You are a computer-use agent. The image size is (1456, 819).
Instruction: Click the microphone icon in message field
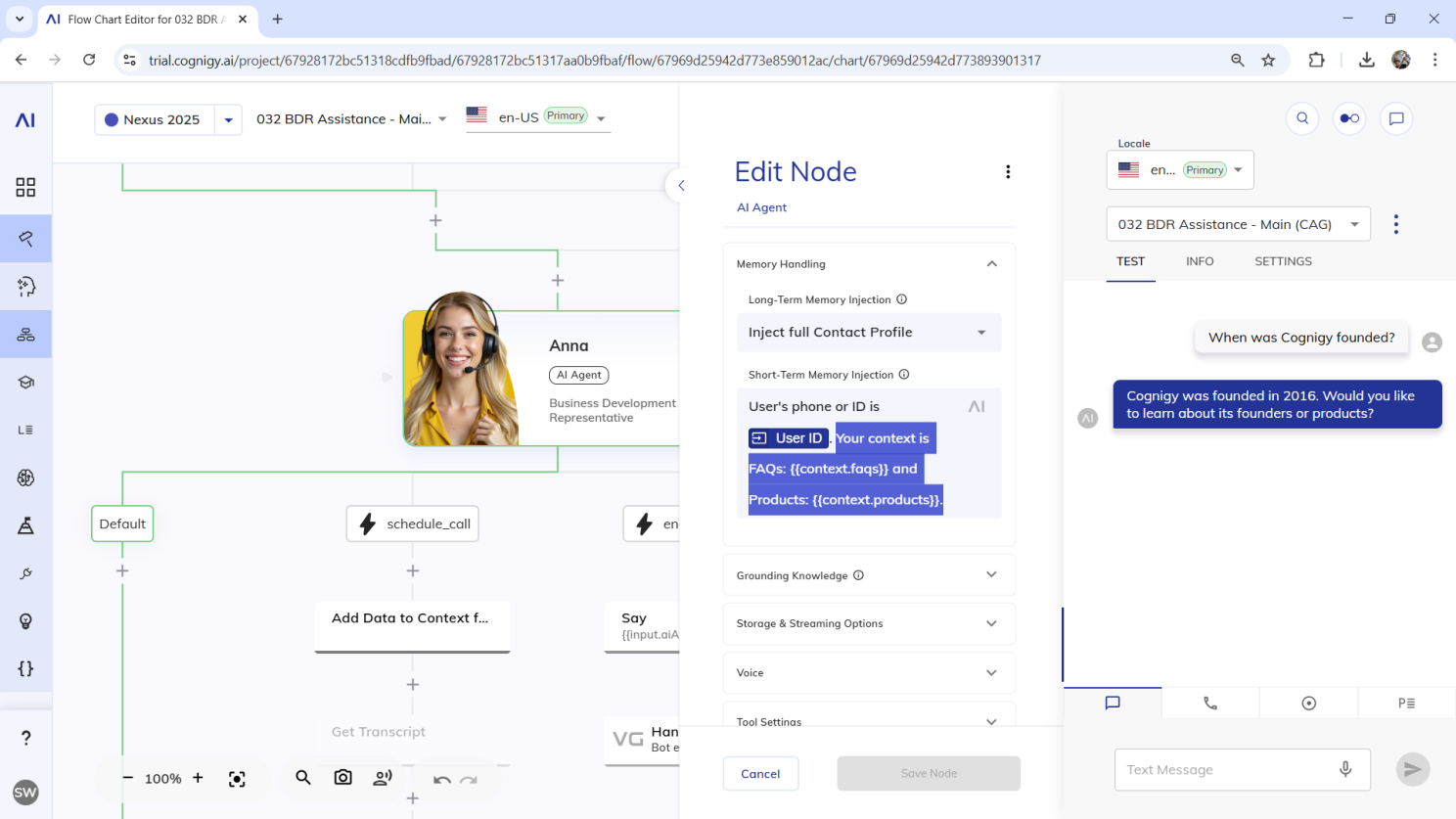point(1345,770)
